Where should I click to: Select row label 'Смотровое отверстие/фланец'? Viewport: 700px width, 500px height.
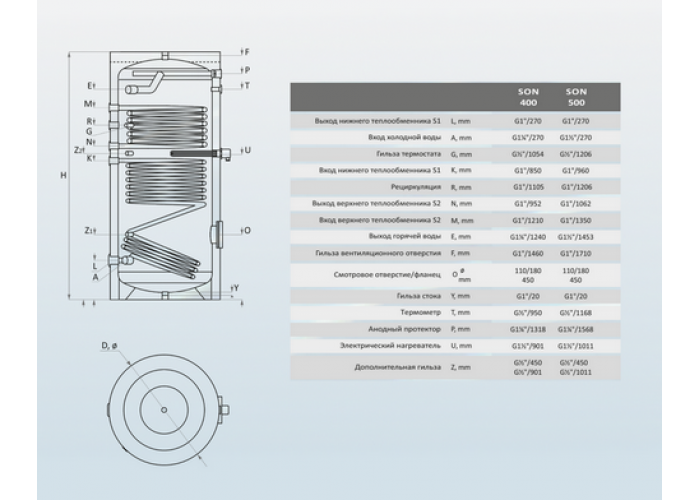387,275
